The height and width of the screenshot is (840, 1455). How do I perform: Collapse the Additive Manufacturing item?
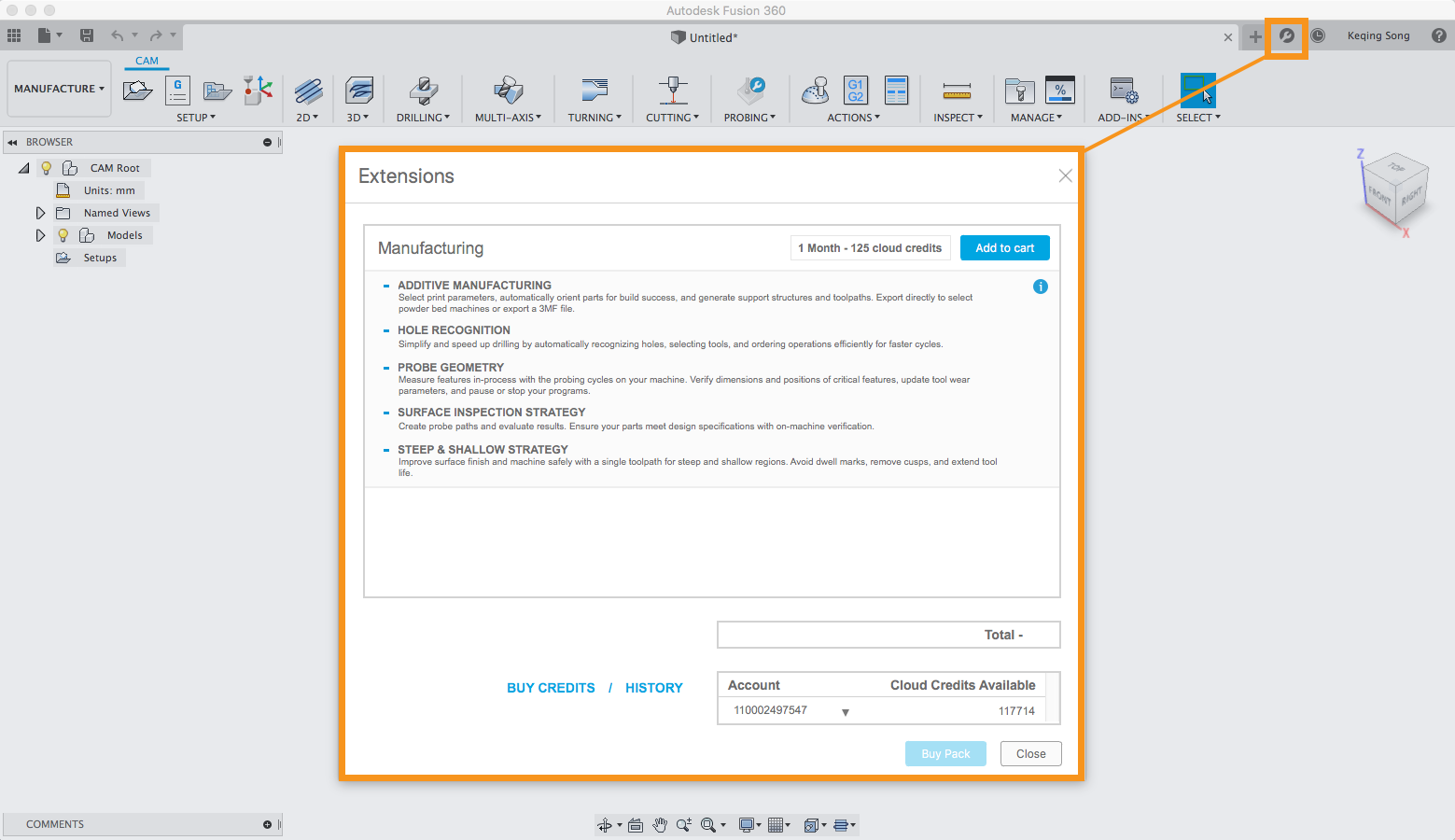(x=386, y=286)
